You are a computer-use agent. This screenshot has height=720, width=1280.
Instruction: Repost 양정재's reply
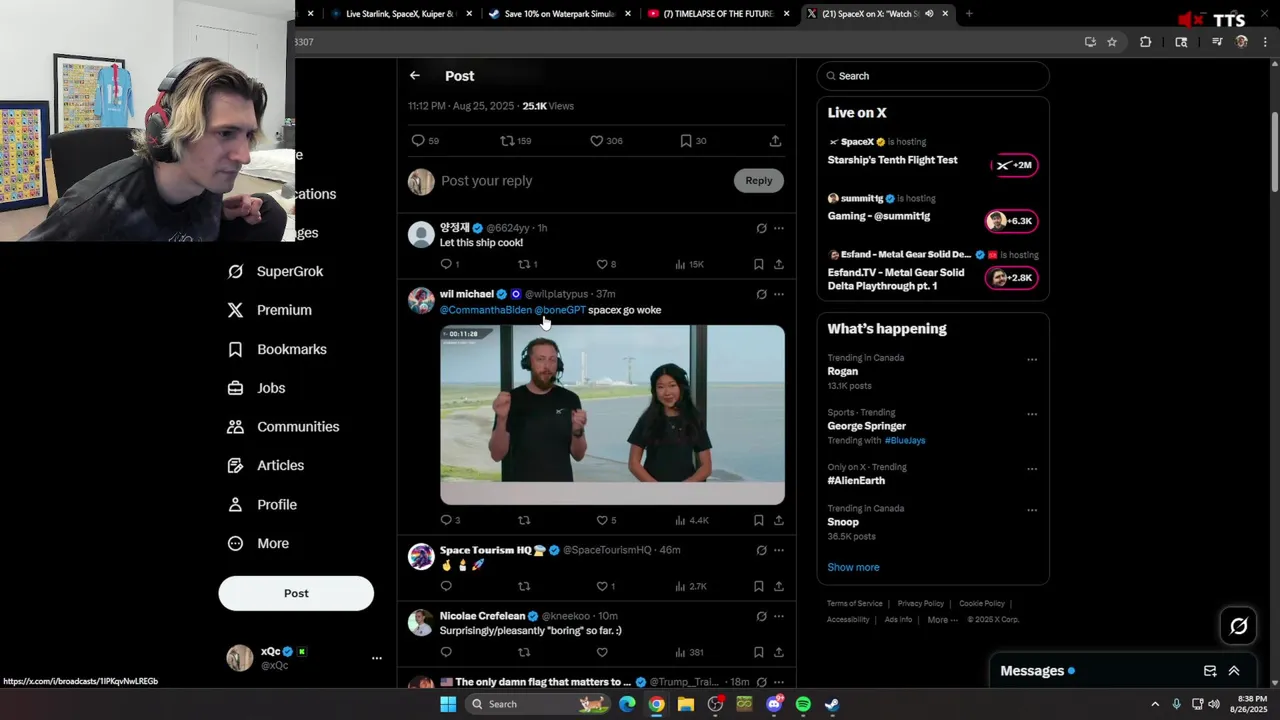coord(527,264)
